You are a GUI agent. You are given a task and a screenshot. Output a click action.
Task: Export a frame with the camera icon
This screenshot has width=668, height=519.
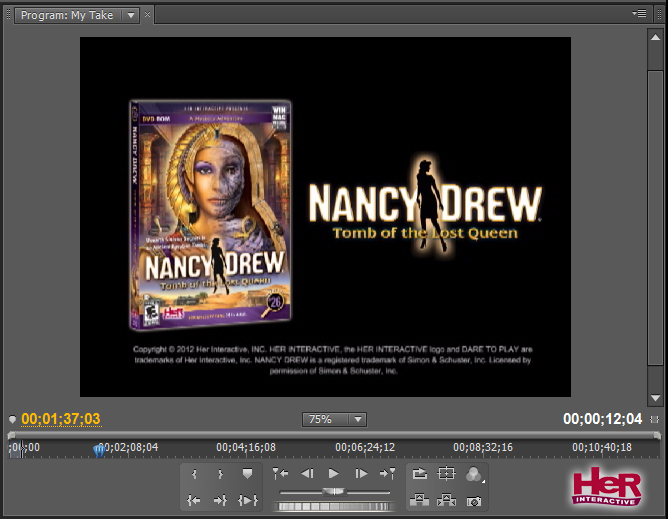click(x=474, y=501)
